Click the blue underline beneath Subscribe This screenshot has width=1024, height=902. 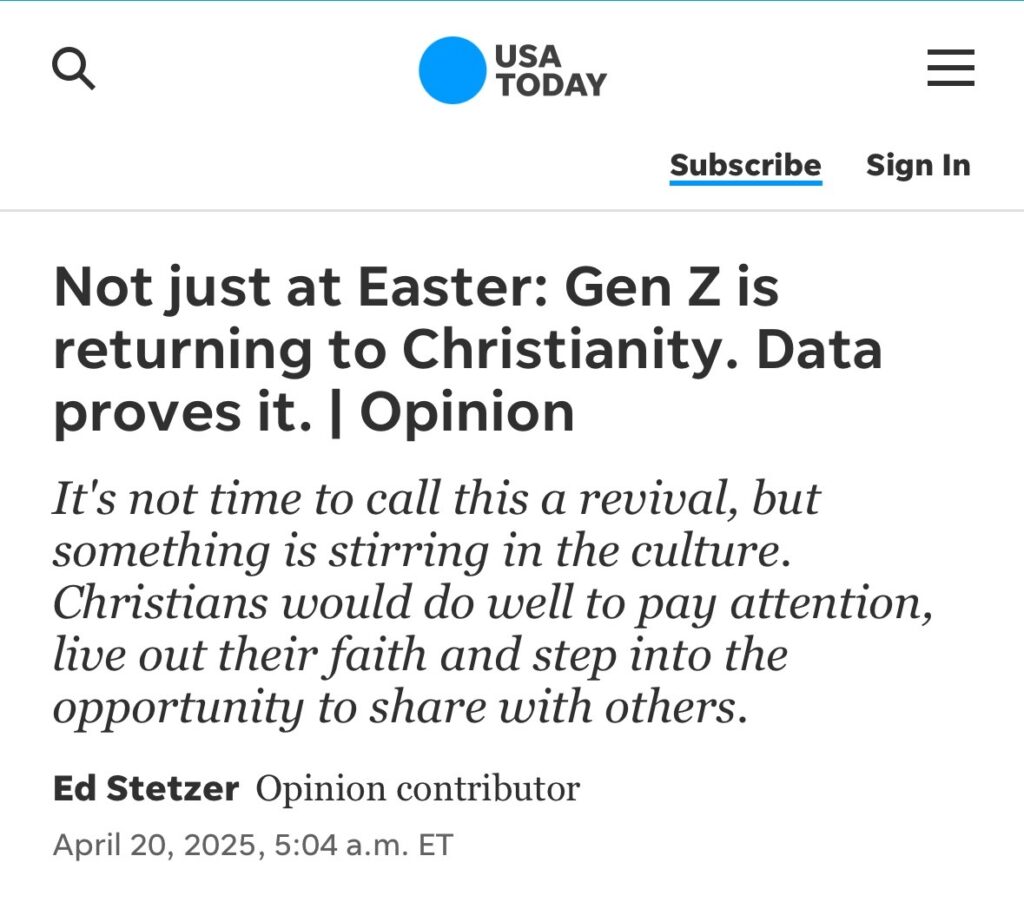click(746, 182)
